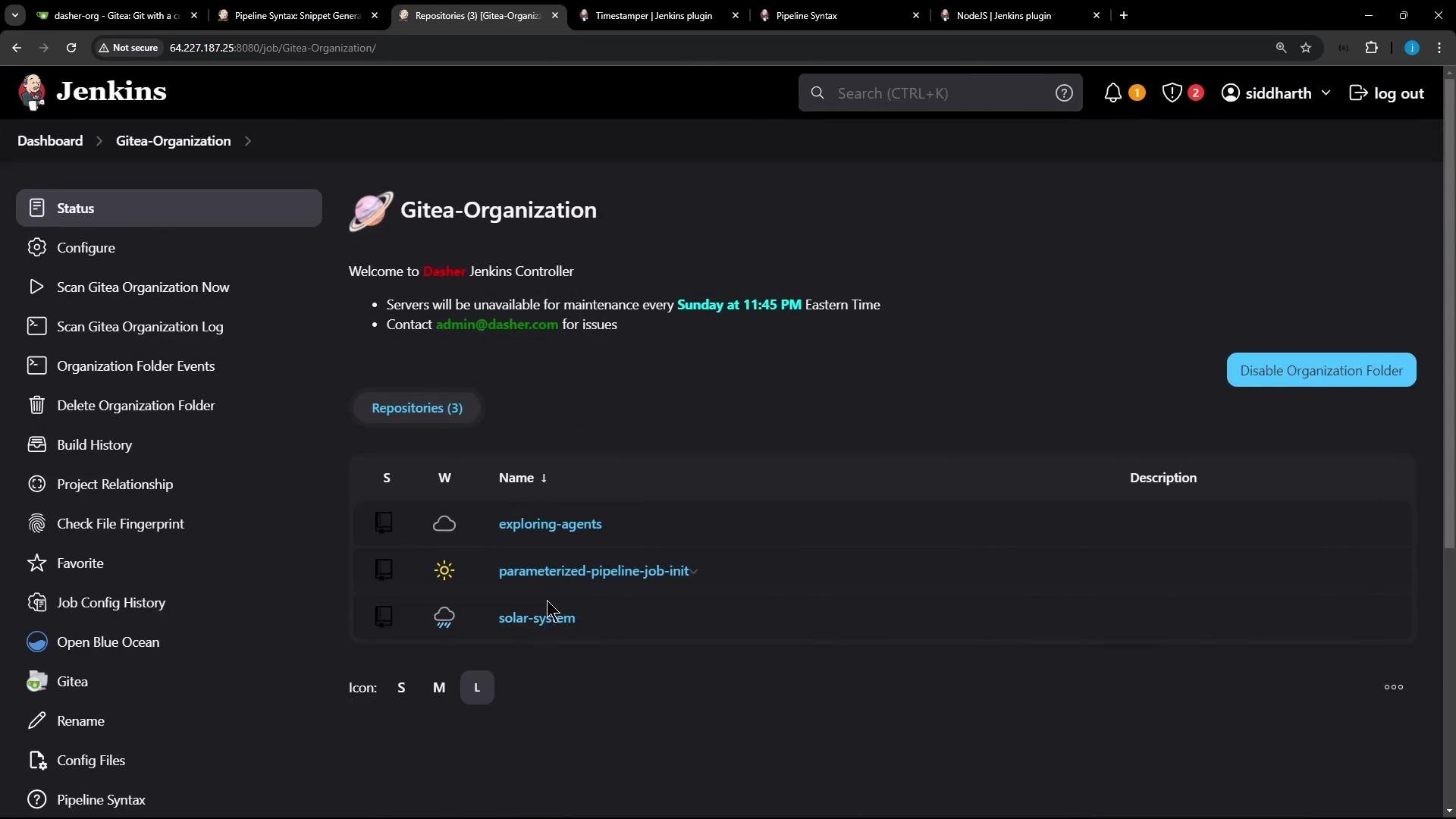Click the log out link
The image size is (1456, 819).
(x=1387, y=93)
